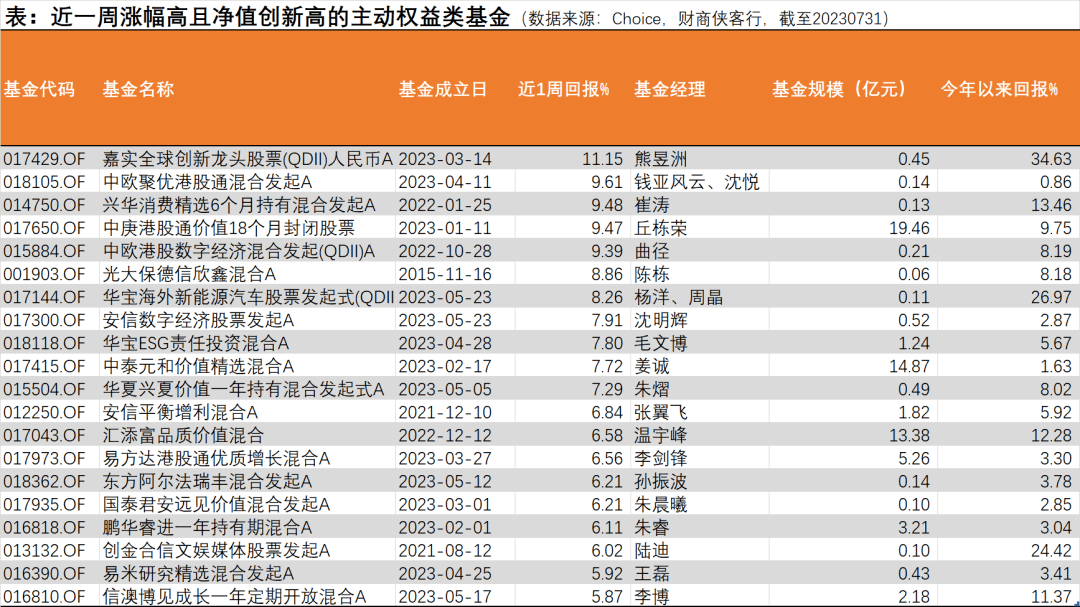
Task: Click the 基金规模（亿元）column header
Action: tap(838, 89)
